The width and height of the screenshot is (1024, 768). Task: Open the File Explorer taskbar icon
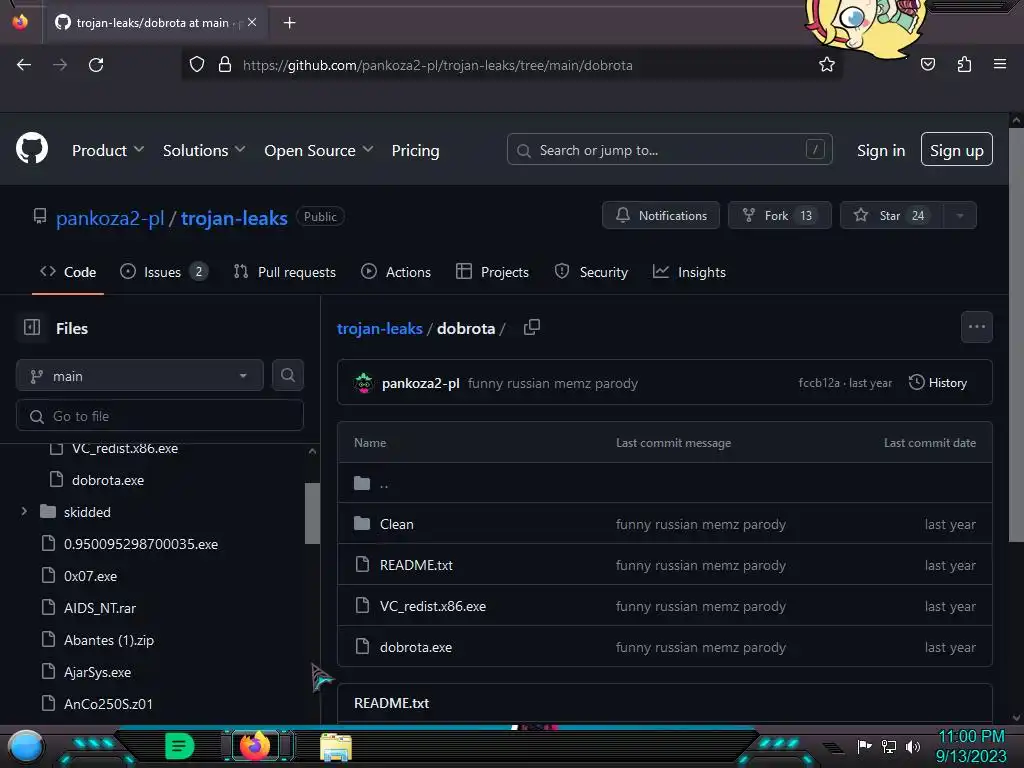[x=336, y=747]
